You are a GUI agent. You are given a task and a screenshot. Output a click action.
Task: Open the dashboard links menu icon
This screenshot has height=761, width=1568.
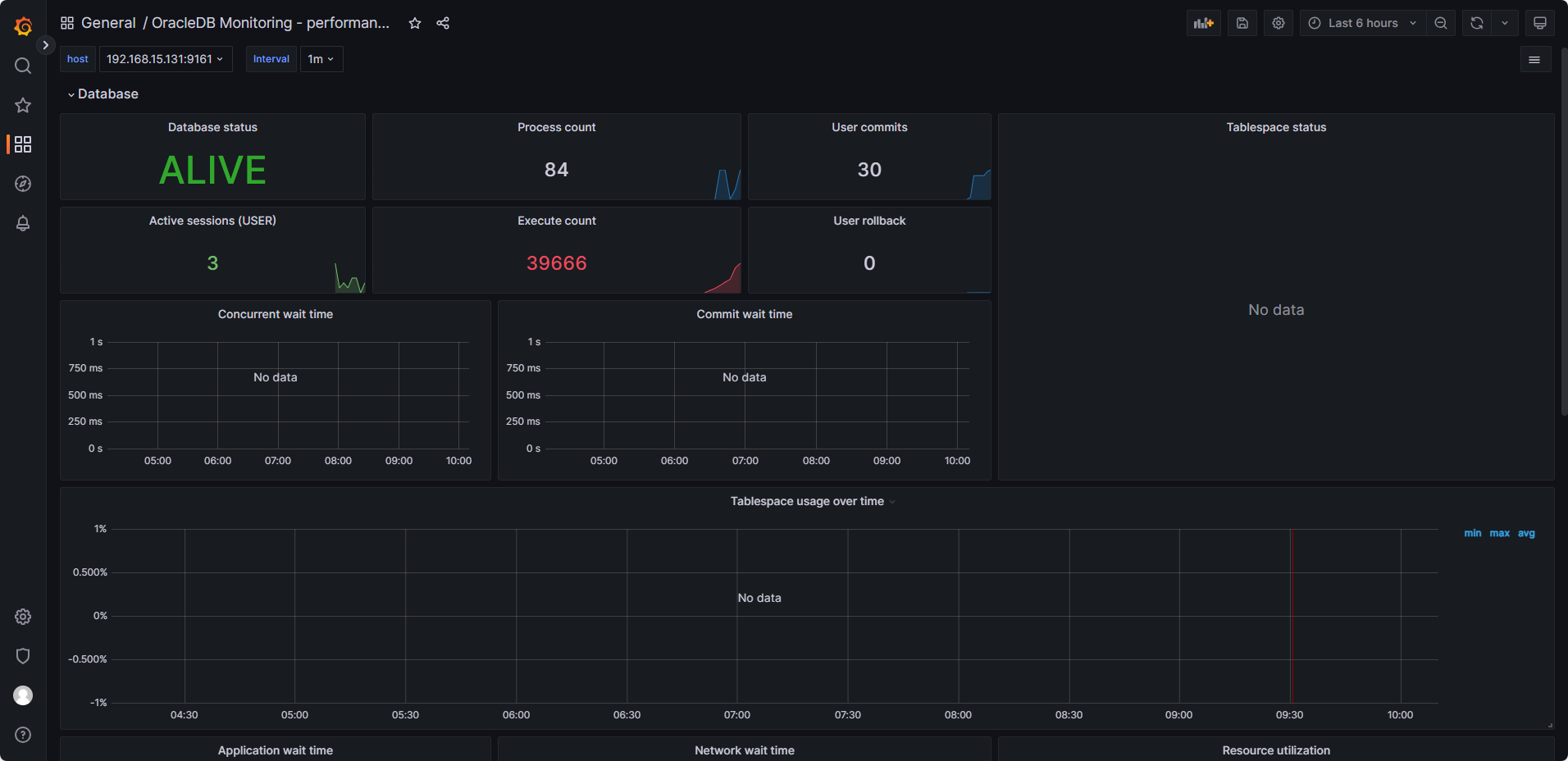(1534, 60)
